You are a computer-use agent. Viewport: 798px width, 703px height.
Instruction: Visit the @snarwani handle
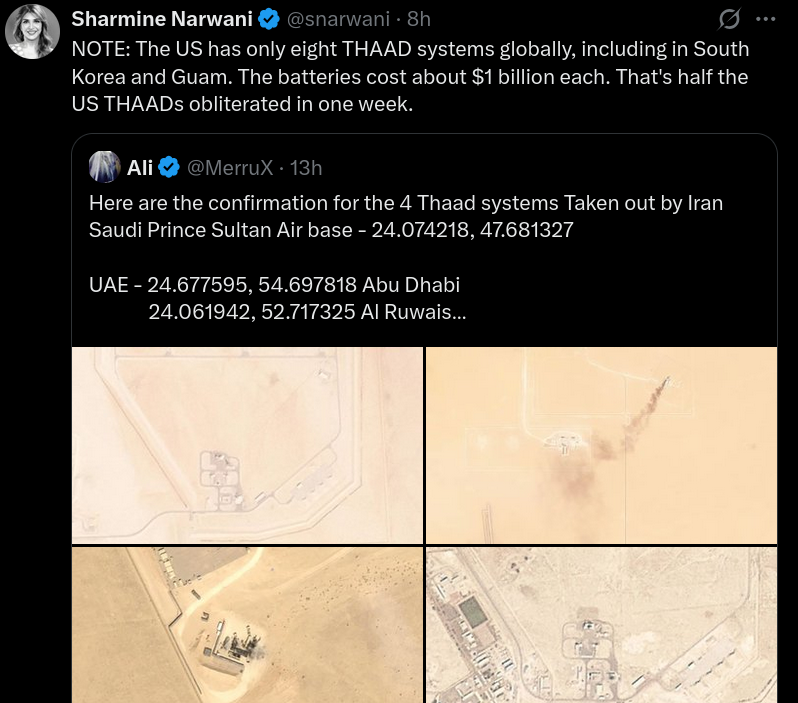click(338, 19)
